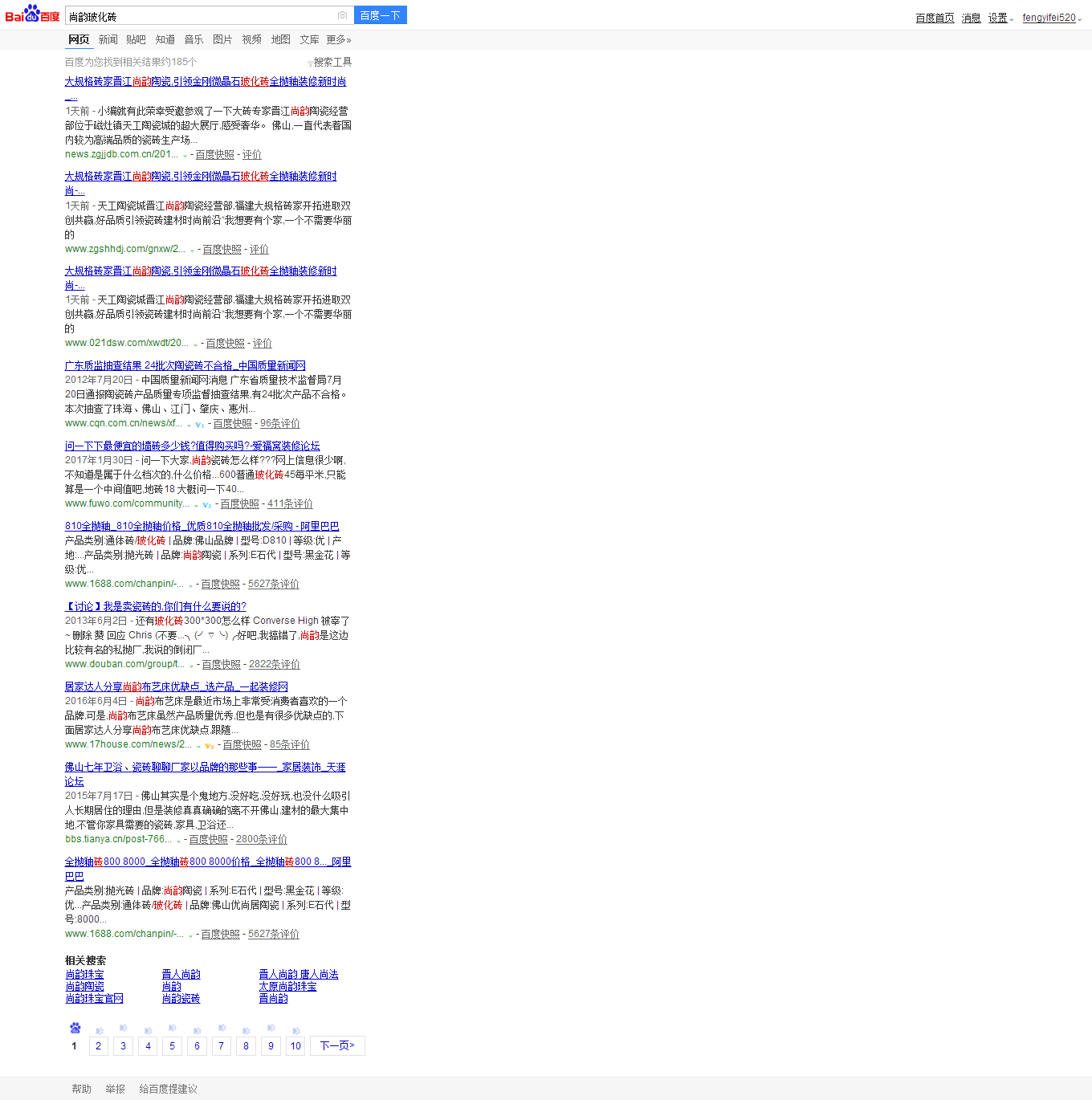The height and width of the screenshot is (1100, 1092).
Task: Open camera image search in search box
Action: [343, 15]
